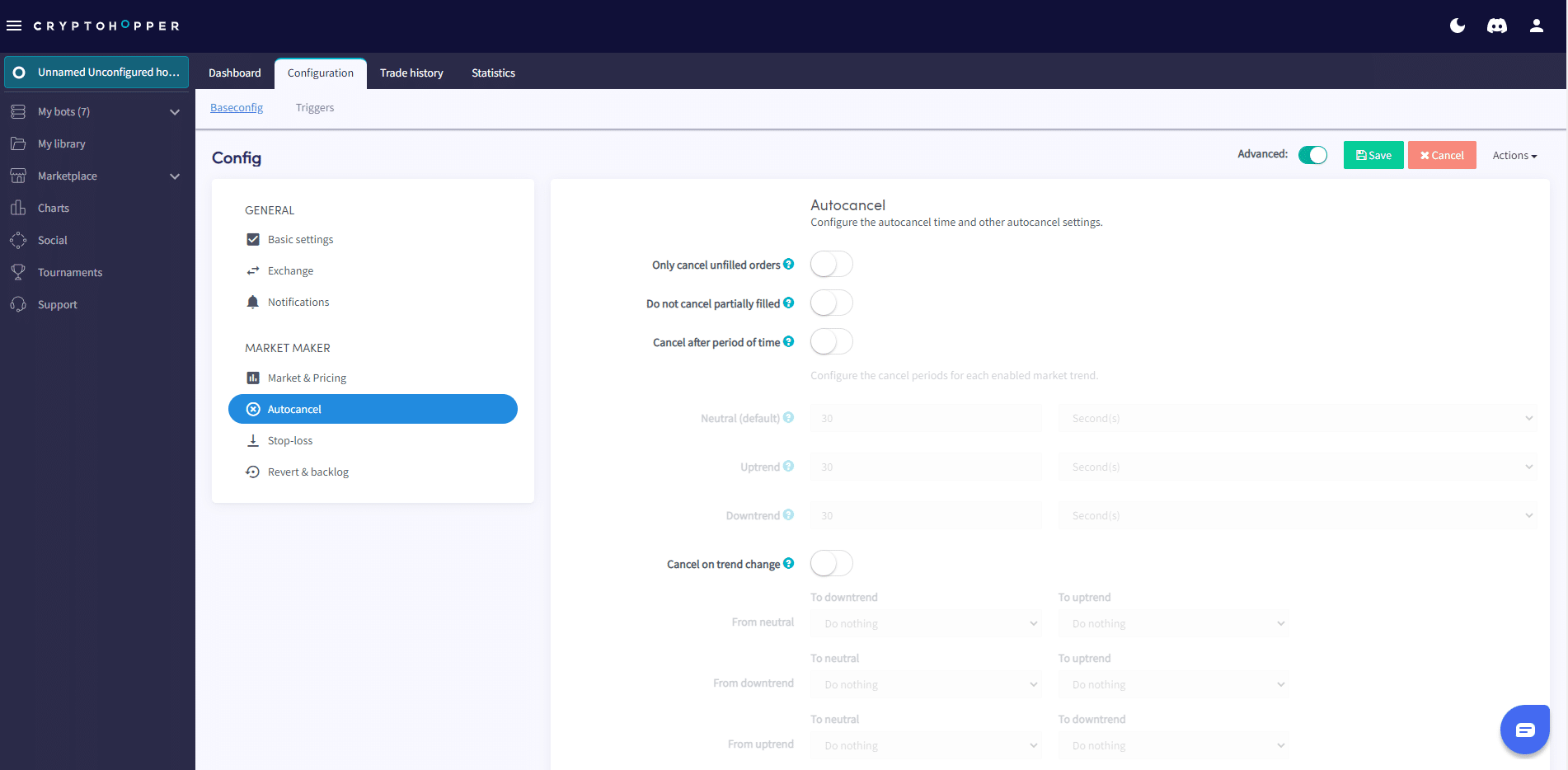Open the Actions dropdown

click(1514, 155)
